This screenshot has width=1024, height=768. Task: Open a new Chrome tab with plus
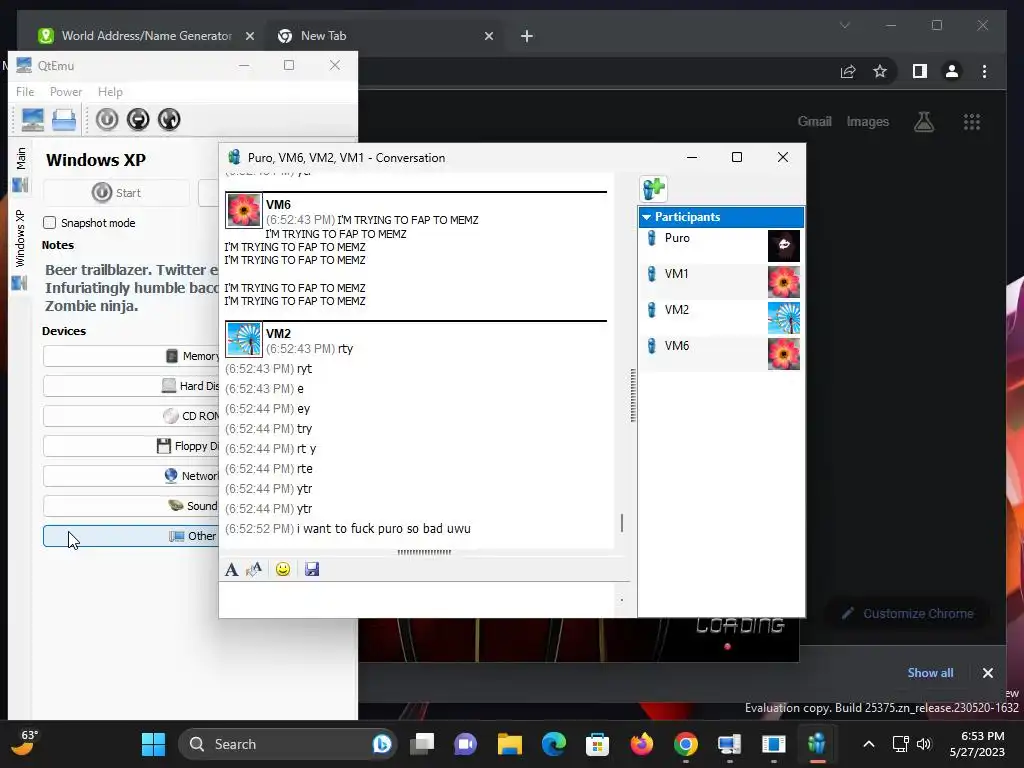tap(527, 36)
